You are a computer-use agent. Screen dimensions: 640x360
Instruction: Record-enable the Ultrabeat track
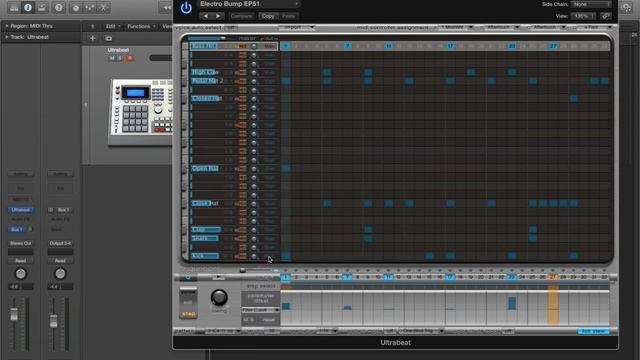tap(130, 58)
